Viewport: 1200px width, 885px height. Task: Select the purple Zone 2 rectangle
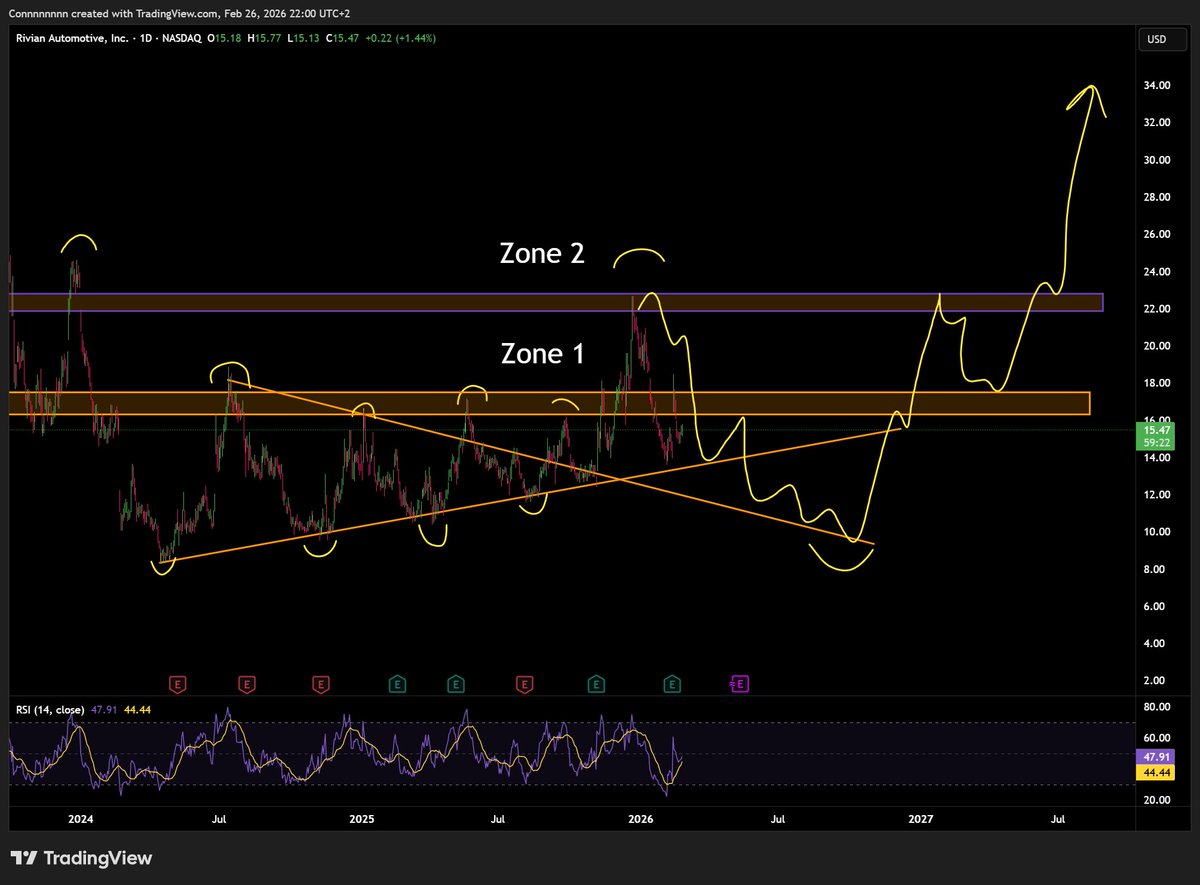557,302
